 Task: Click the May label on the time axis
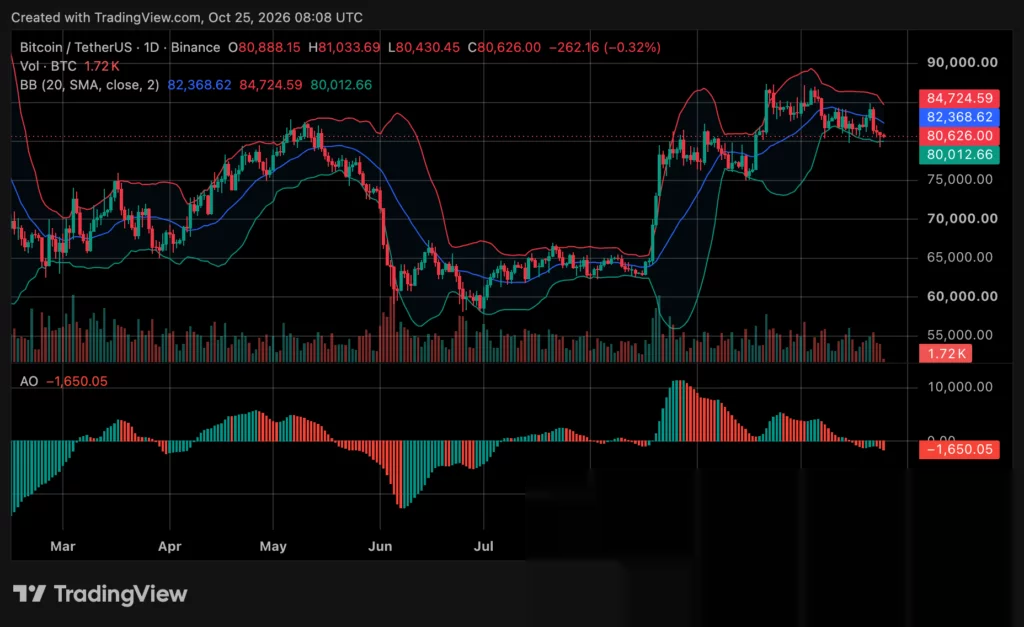click(x=273, y=547)
